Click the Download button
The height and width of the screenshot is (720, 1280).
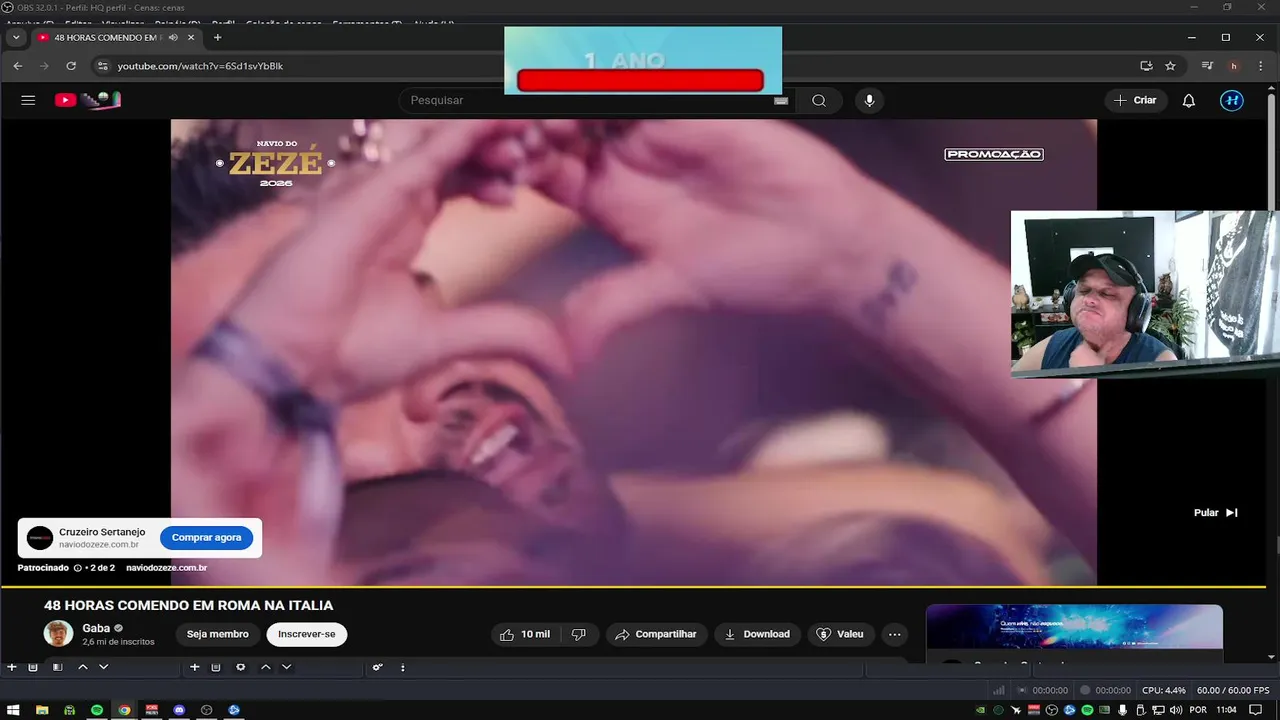point(757,634)
